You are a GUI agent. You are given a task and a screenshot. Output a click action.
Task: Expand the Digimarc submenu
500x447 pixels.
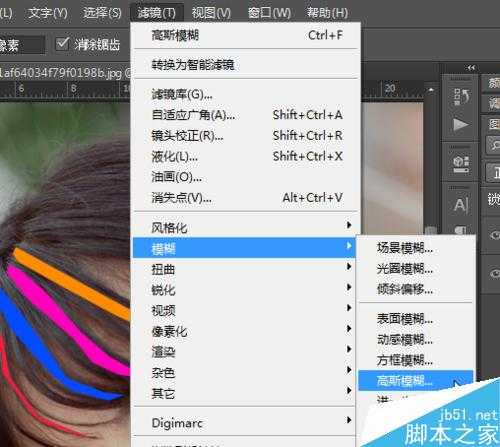244,422
